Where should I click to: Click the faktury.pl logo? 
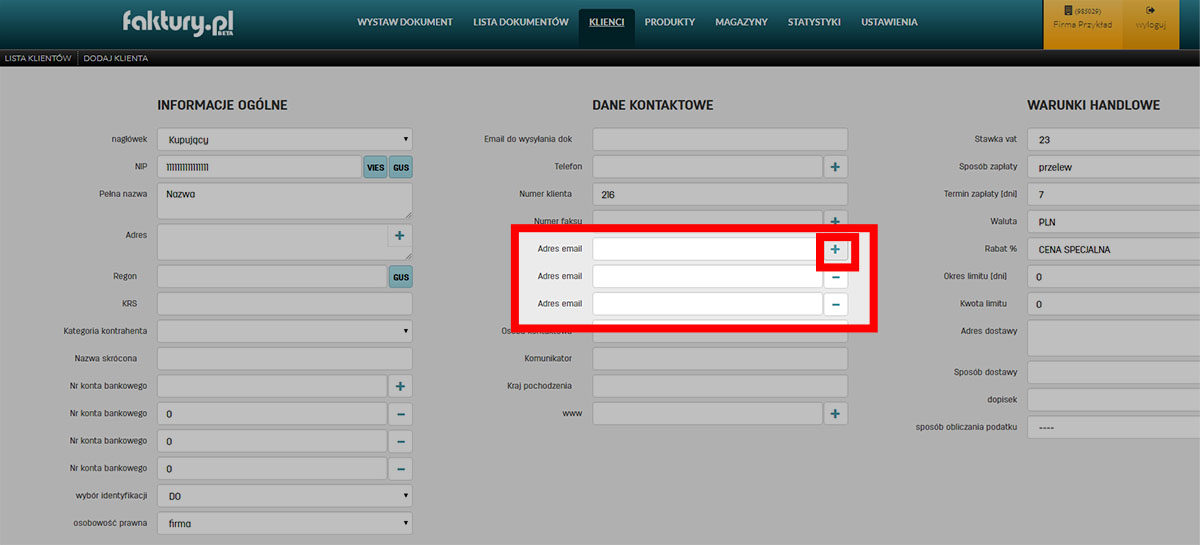click(178, 22)
